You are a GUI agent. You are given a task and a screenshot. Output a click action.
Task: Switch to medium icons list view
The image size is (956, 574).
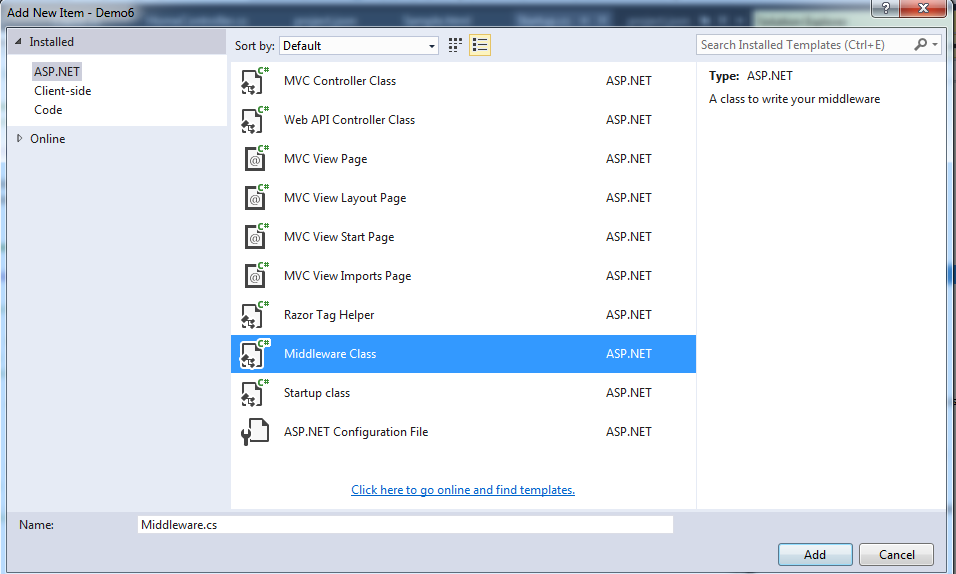click(x=480, y=45)
